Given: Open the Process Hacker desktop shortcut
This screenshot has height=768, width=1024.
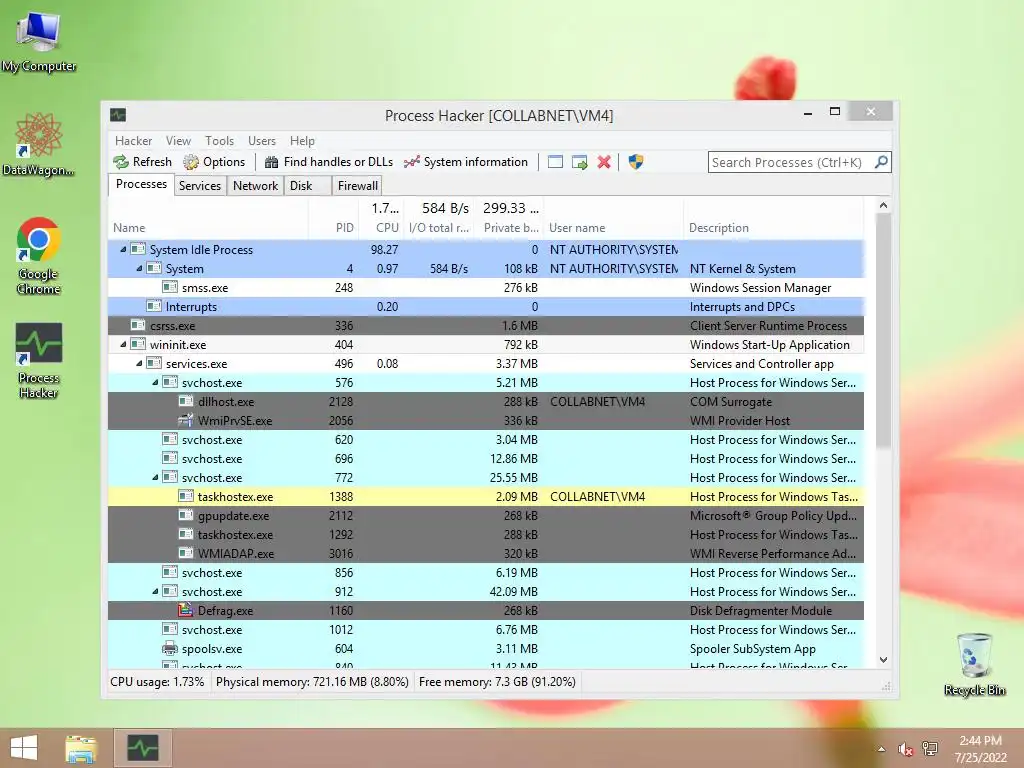Looking at the screenshot, I should 39,360.
